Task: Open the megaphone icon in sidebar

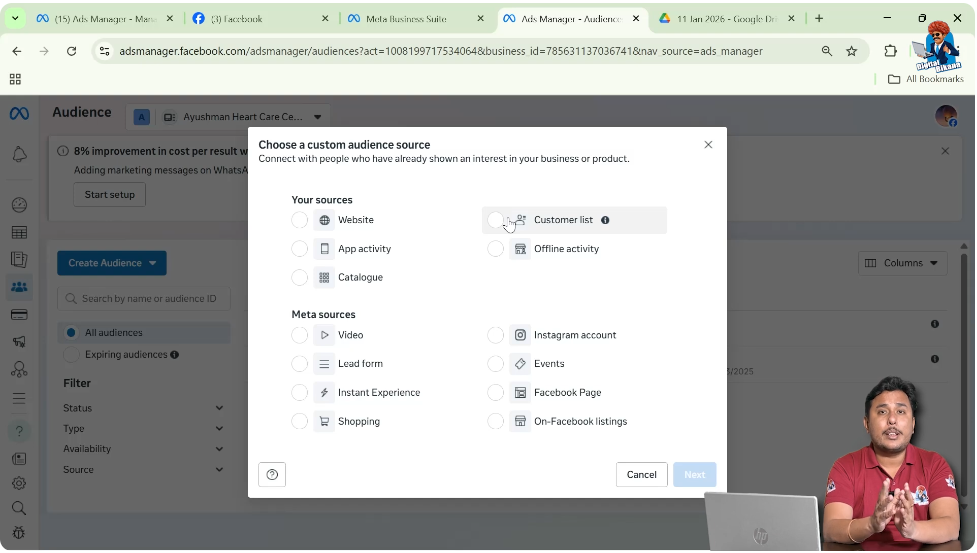Action: [x=19, y=341]
